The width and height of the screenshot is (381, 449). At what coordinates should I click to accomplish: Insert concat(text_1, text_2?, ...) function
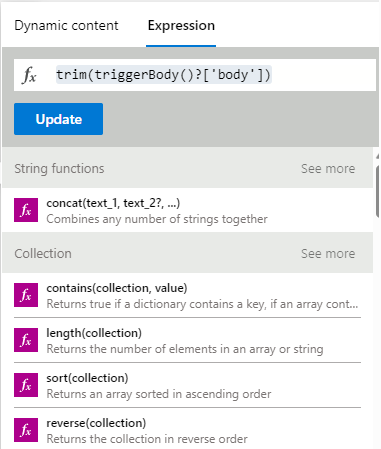187,210
